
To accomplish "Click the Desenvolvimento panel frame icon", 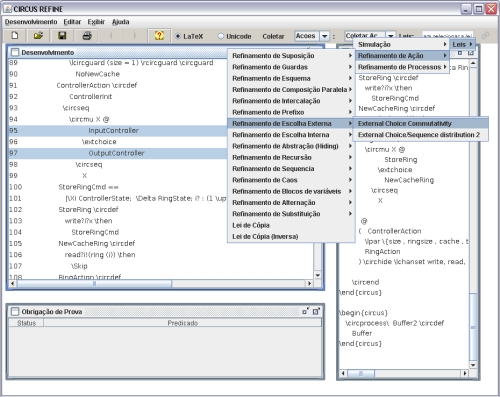I will click(15, 52).
